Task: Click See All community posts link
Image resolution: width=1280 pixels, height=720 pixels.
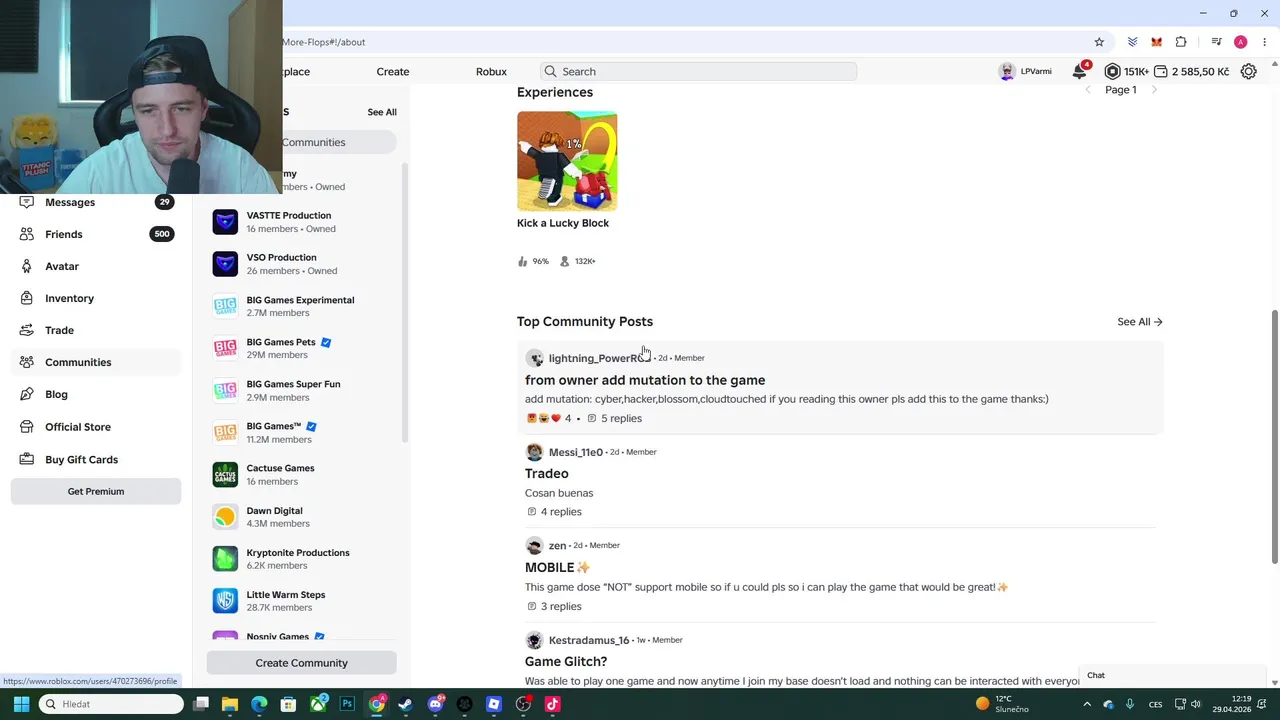Action: coord(1140,321)
